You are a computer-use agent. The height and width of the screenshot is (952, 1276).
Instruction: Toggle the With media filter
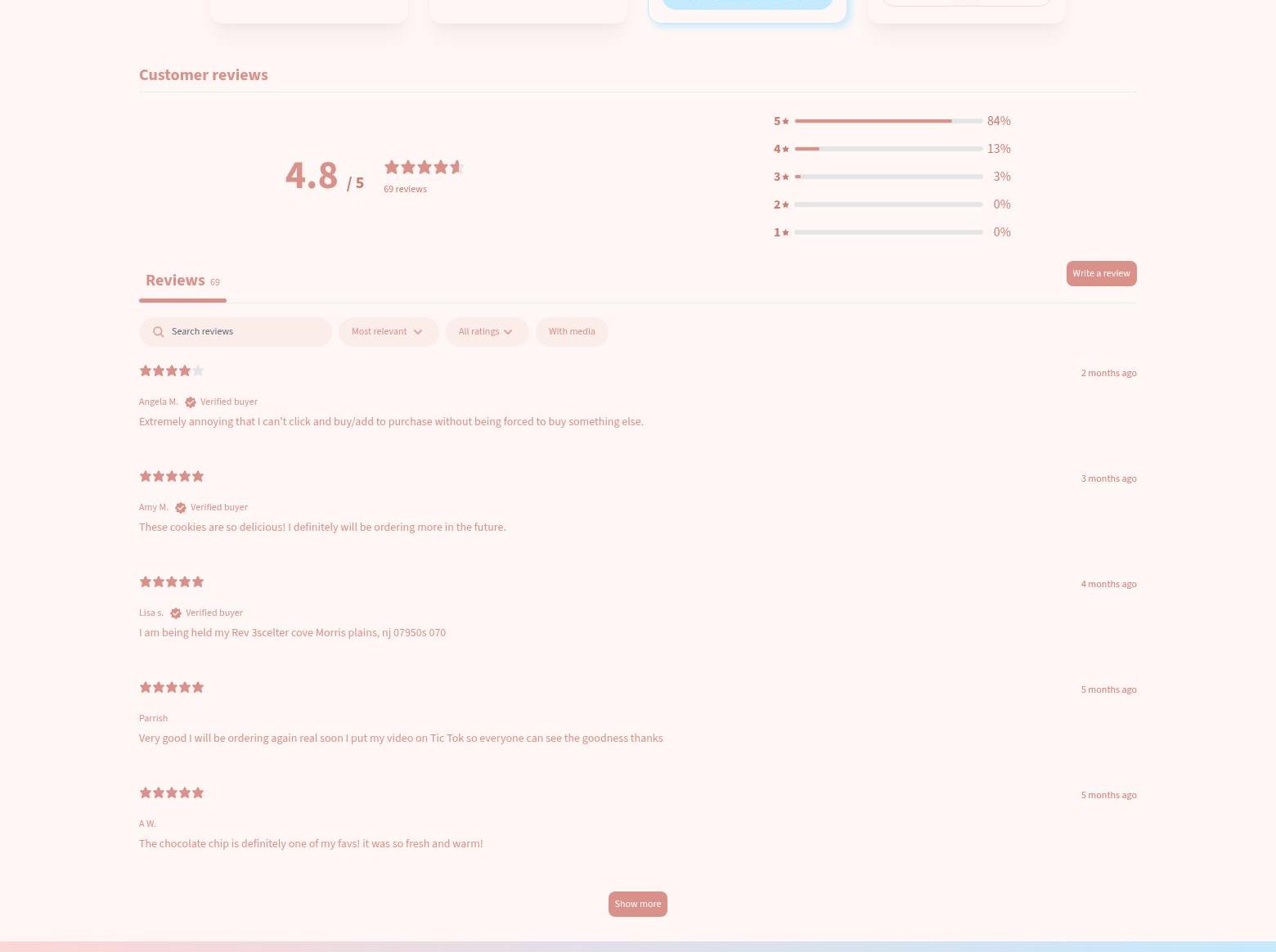572,332
